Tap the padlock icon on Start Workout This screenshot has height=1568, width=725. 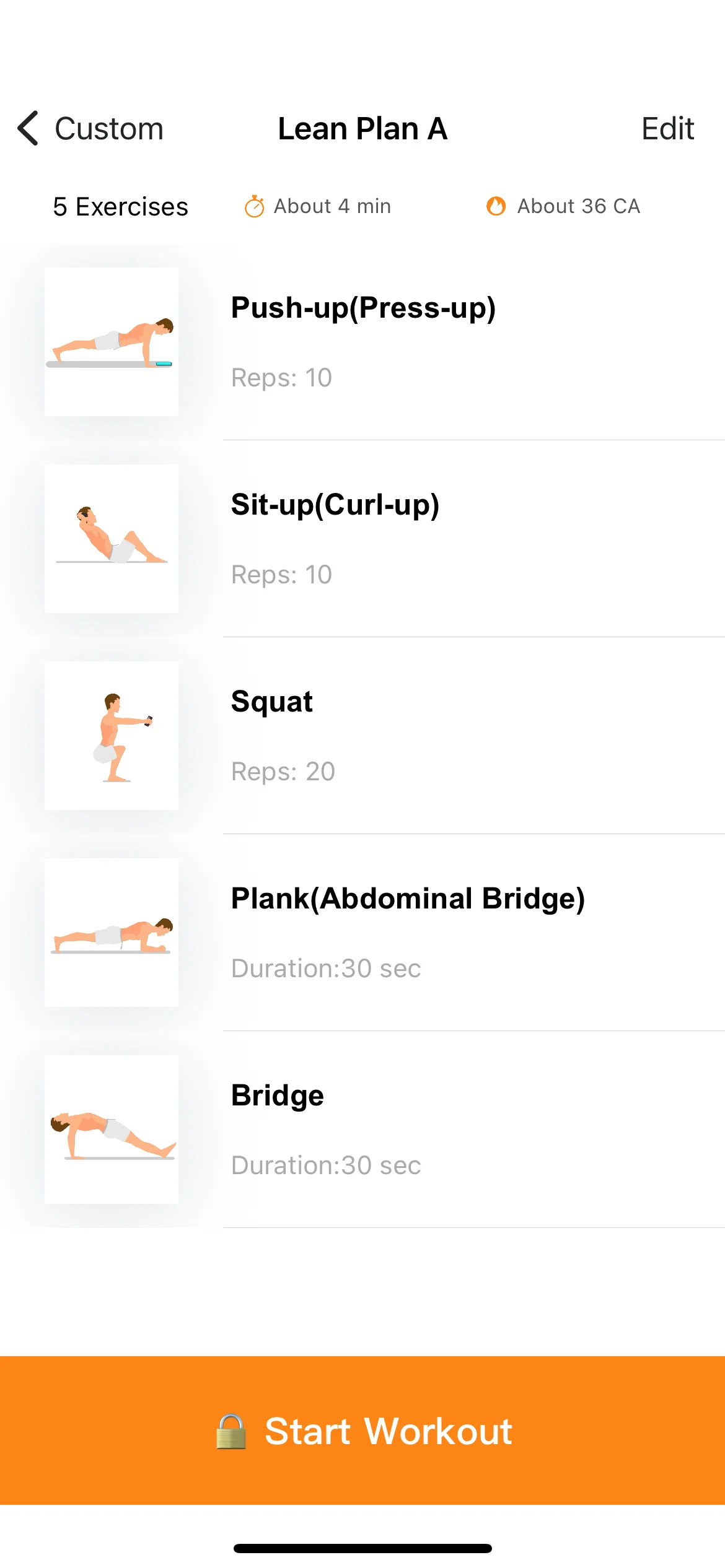(231, 1431)
